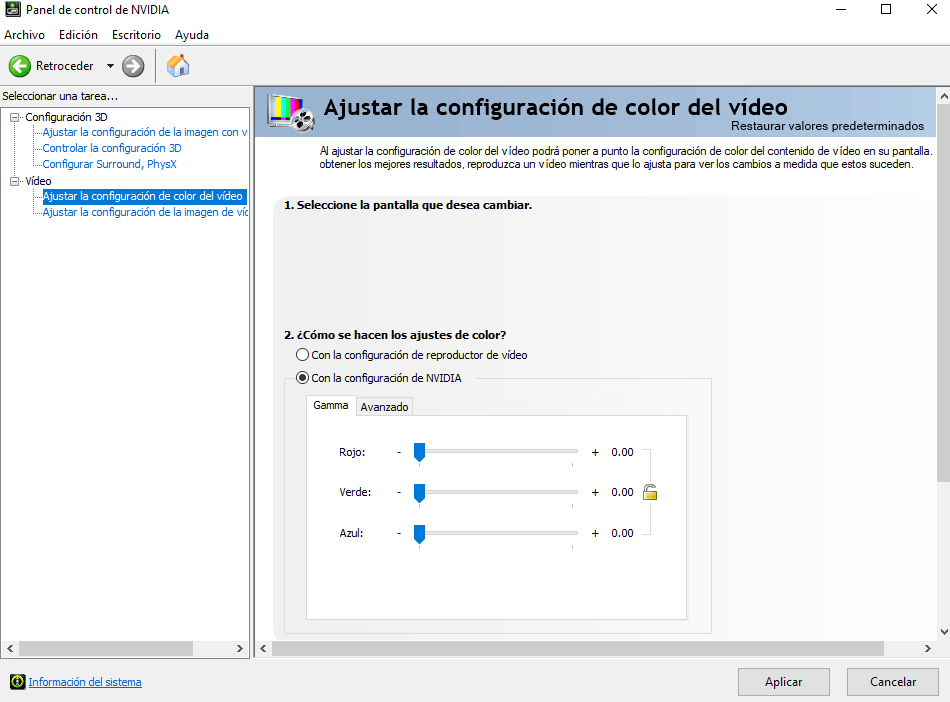Click the main panel scroll up arrow
The width and height of the screenshot is (950, 702).
pyautogui.click(x=943, y=96)
